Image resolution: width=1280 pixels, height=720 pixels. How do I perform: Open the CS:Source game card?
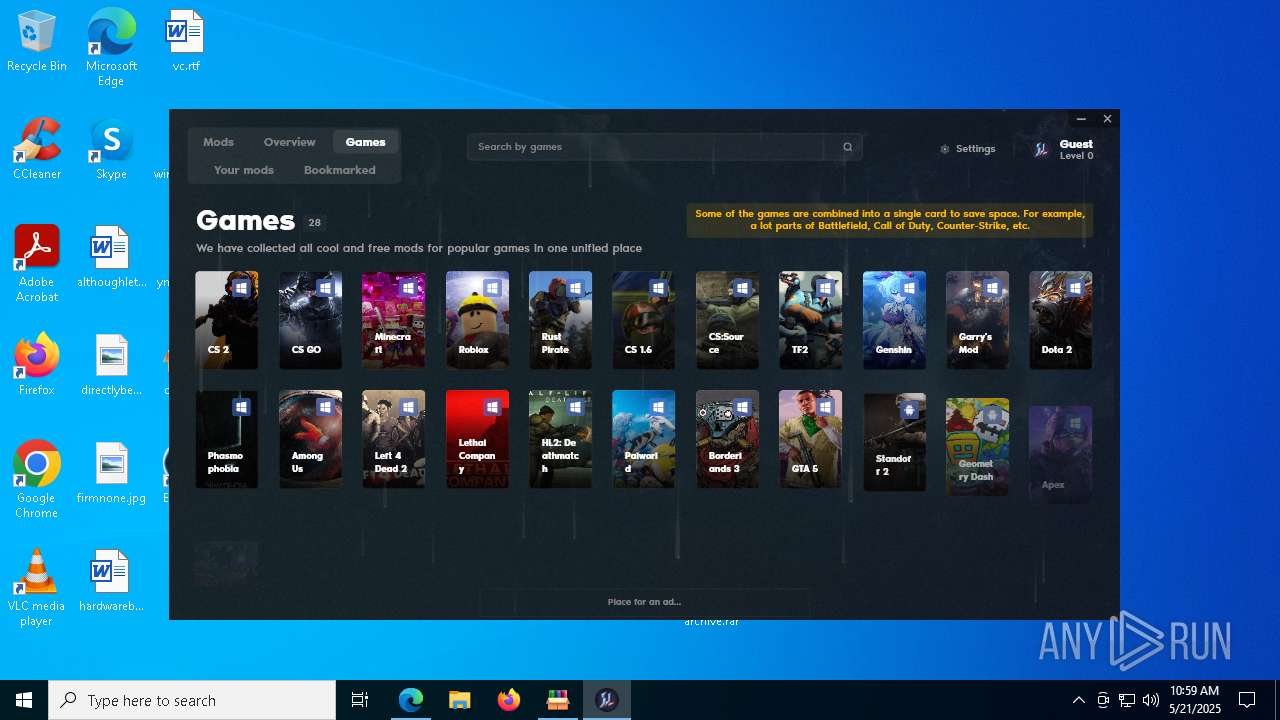pos(727,320)
